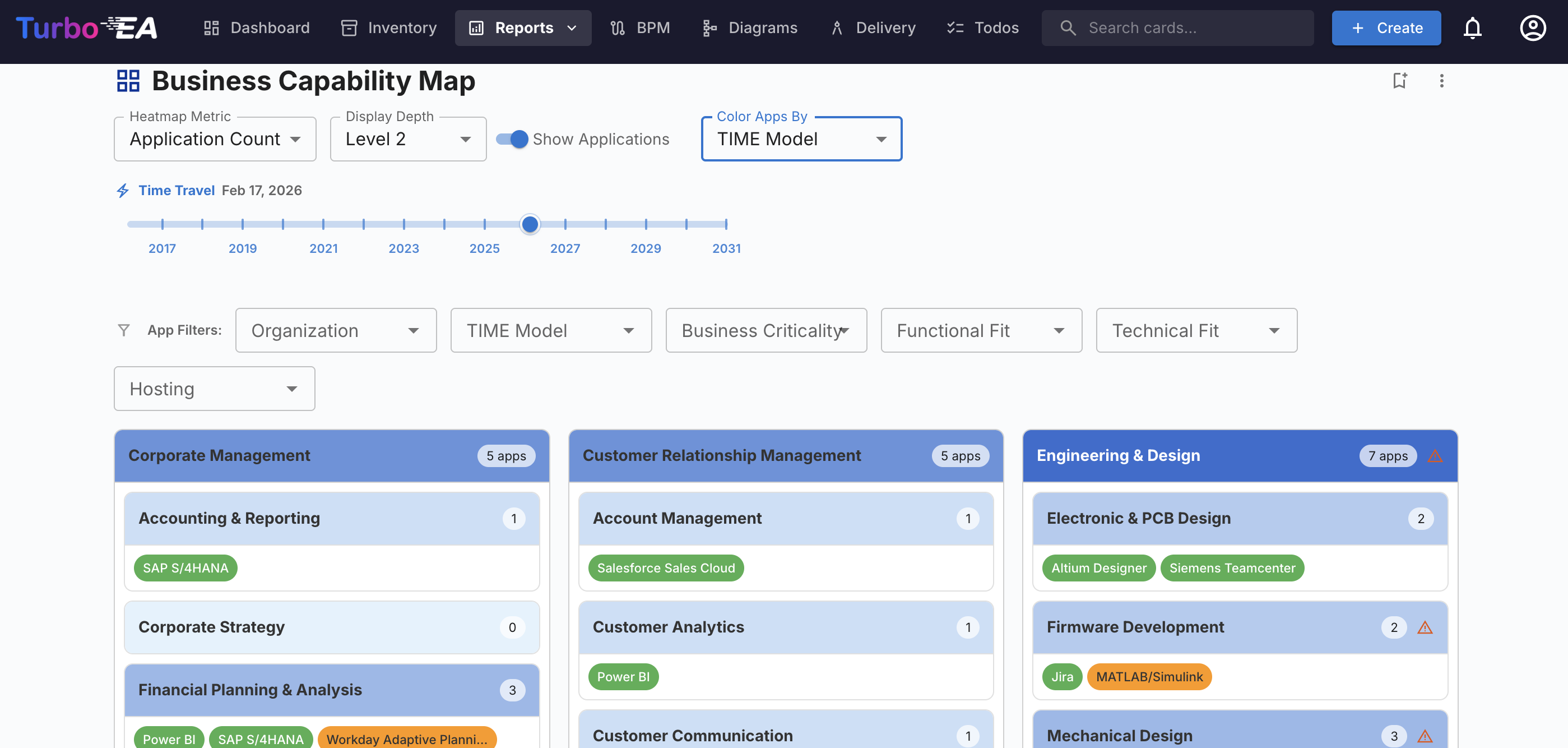Open the Color Apps By dropdown
The image size is (1568, 748).
pyautogui.click(x=801, y=140)
